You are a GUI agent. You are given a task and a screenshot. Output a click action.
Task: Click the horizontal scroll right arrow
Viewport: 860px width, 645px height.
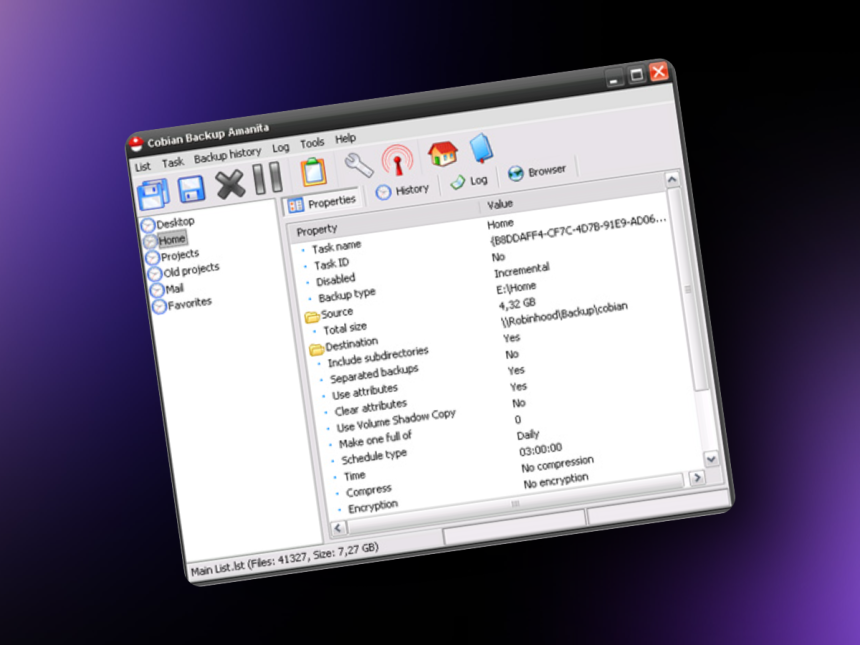click(697, 477)
